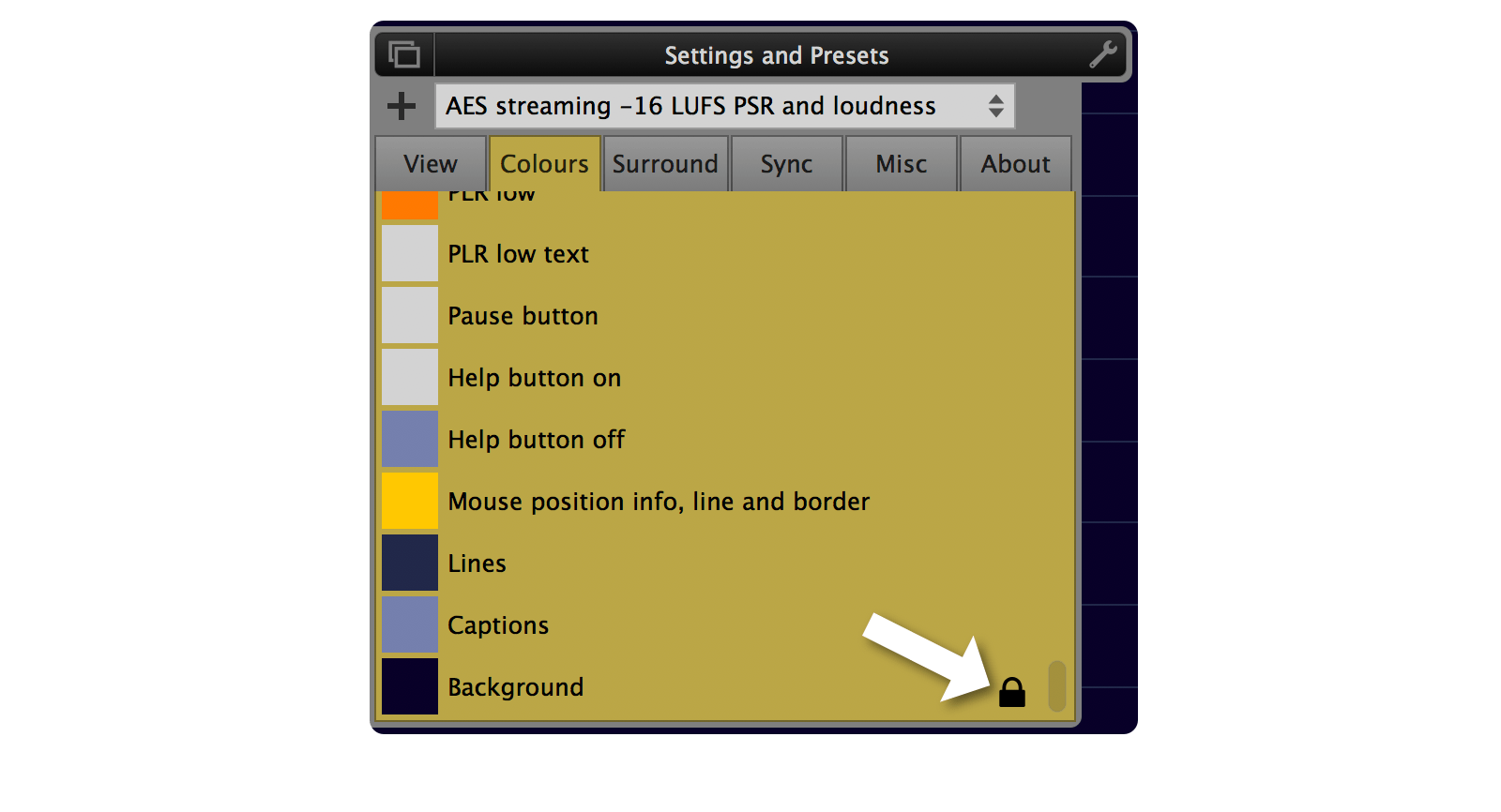Click the Captions colour swatch
This screenshot has height=812, width=1501.
click(x=410, y=624)
